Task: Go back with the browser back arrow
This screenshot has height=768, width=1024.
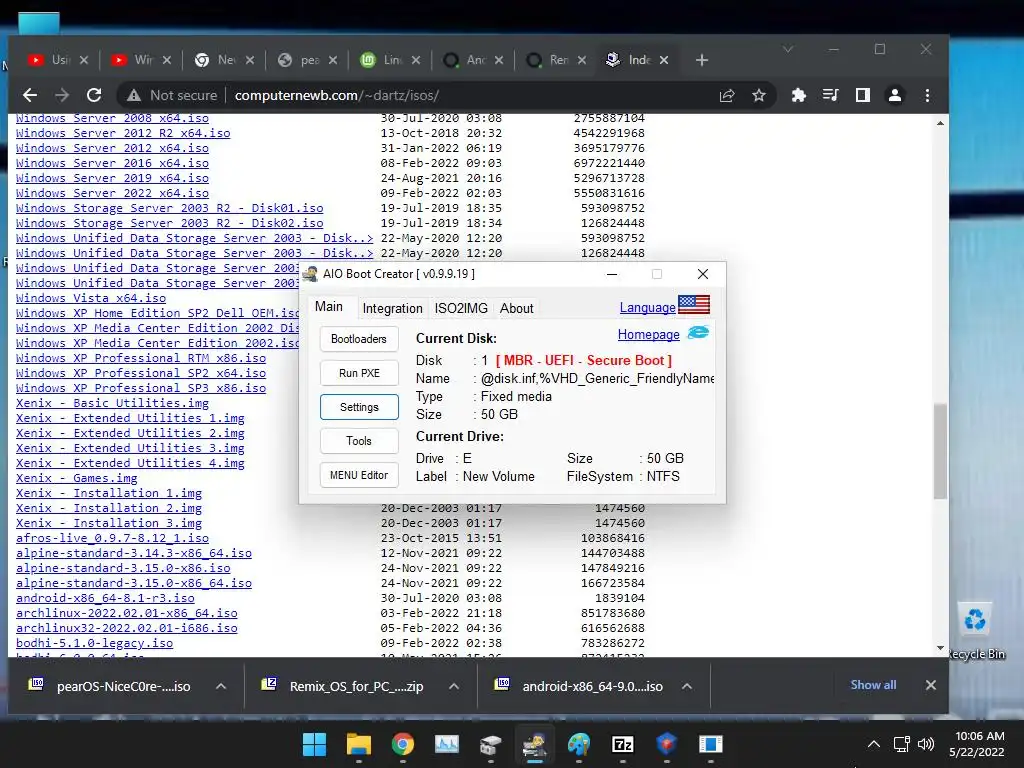Action: tap(30, 95)
